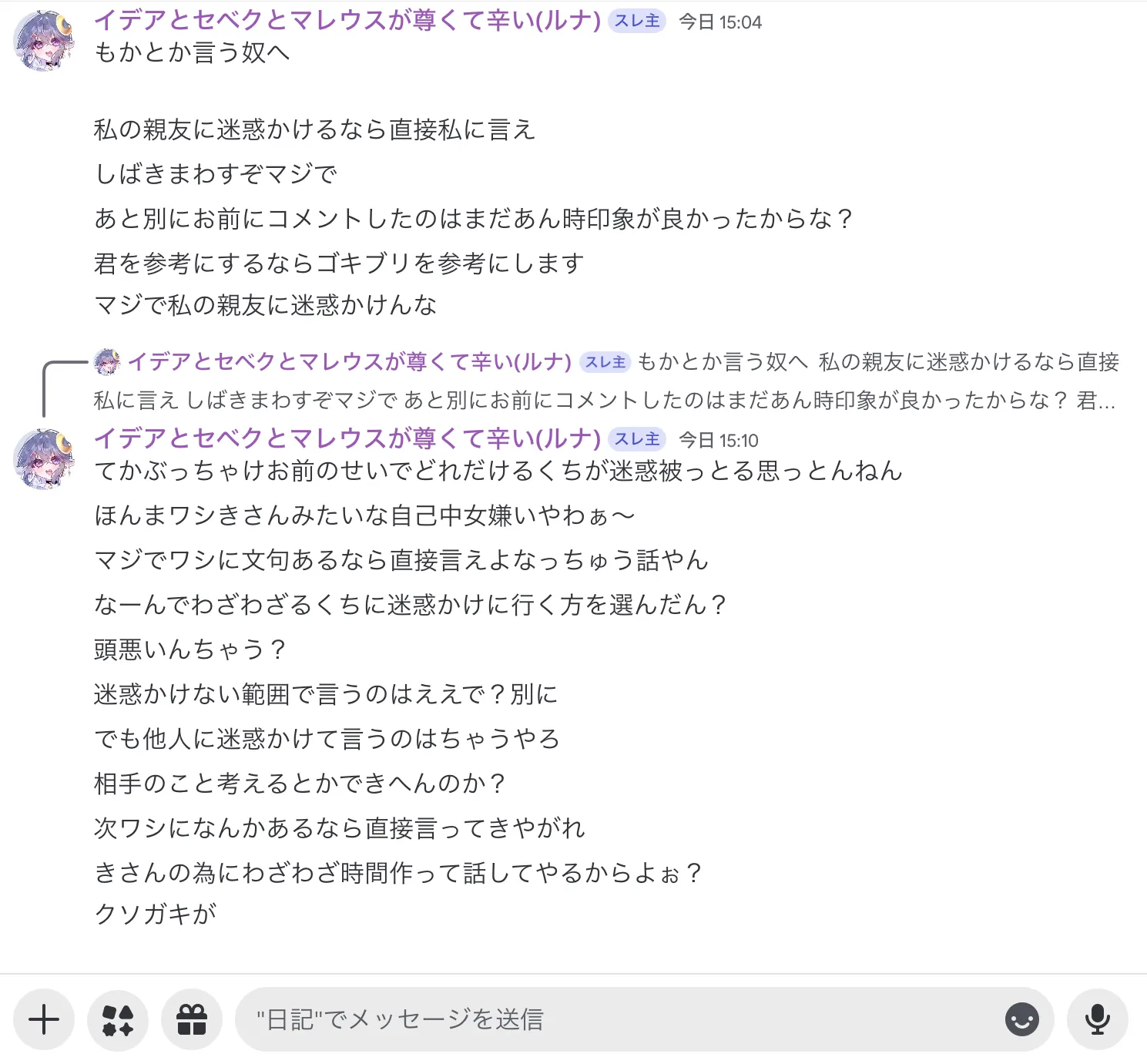Open the plus attachment menu

pyautogui.click(x=44, y=1019)
